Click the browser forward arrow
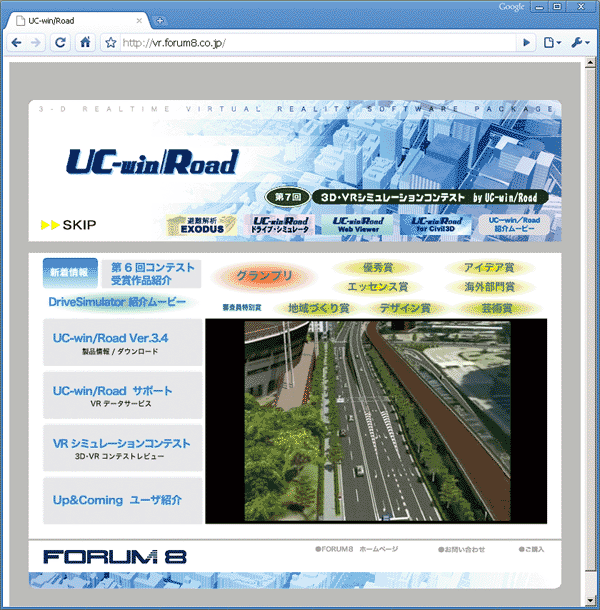The image size is (600, 610). (35, 42)
